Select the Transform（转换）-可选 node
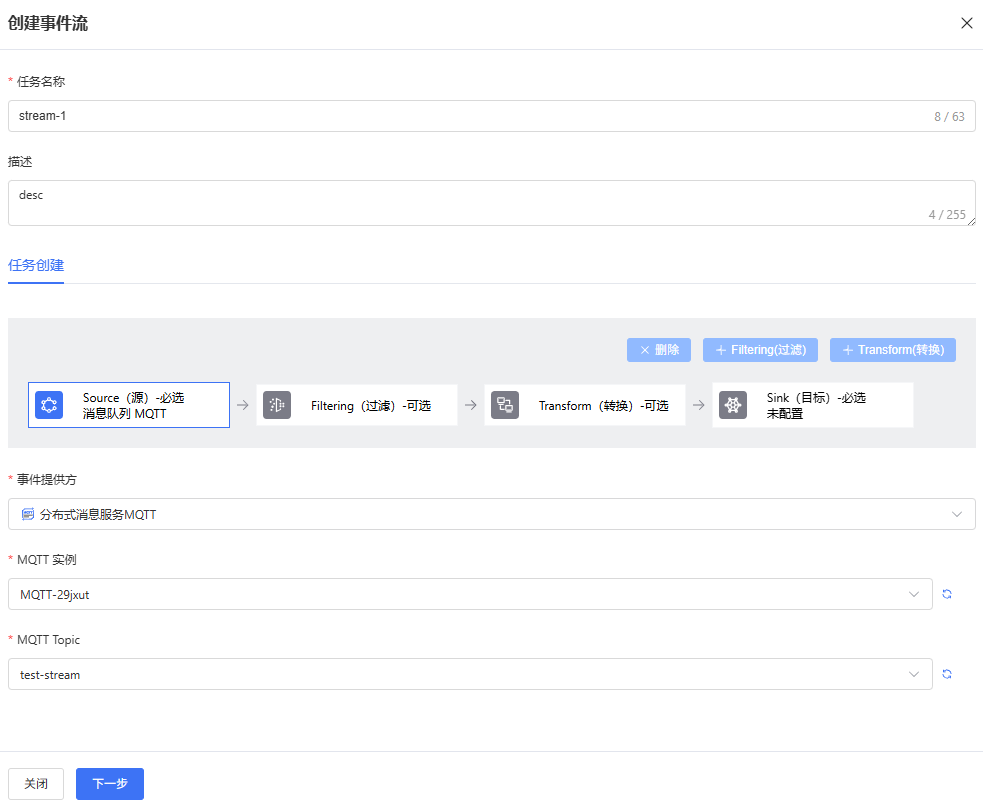Screen dimensions: 983x809 [x=585, y=405]
